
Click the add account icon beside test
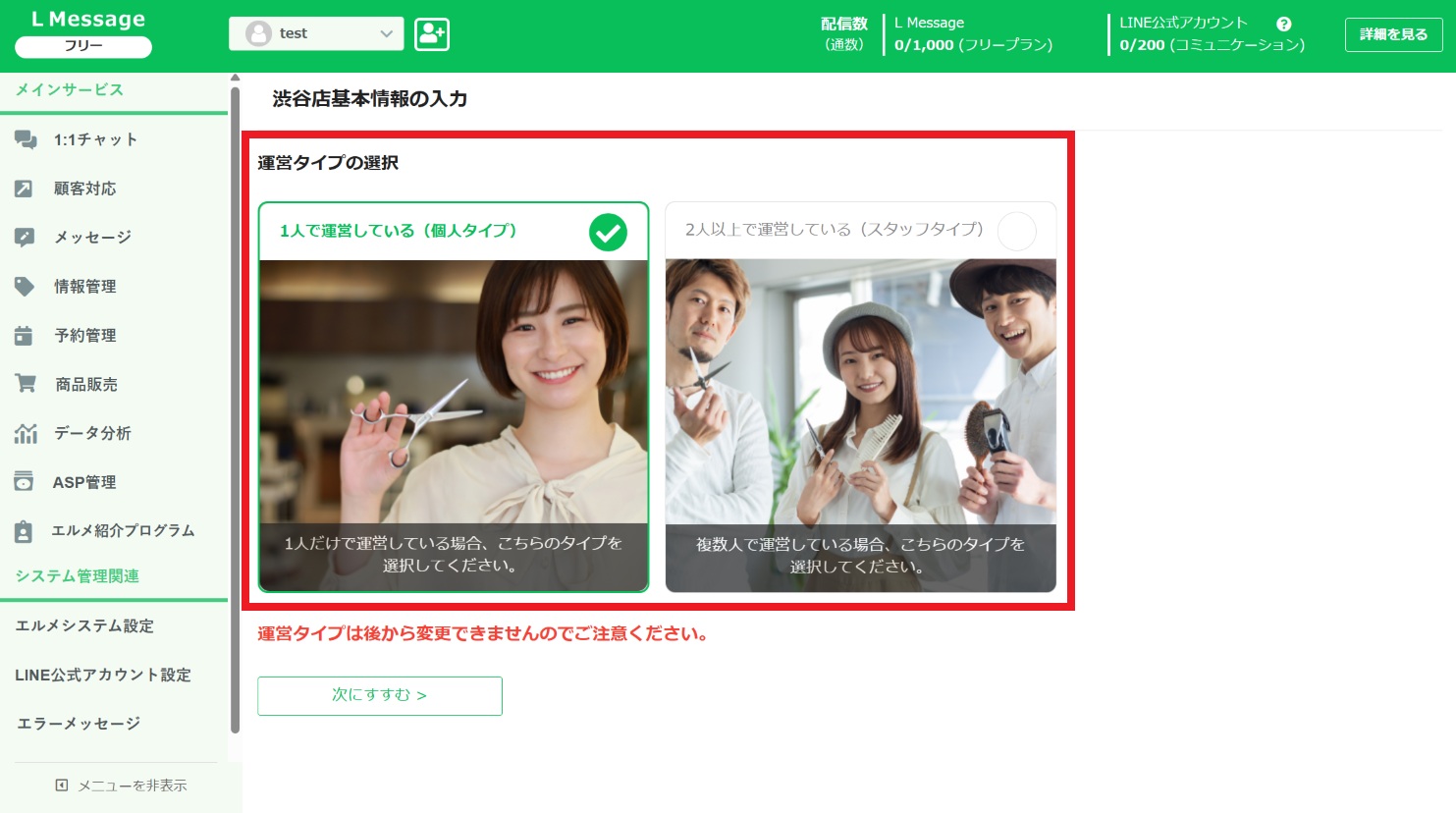(431, 33)
